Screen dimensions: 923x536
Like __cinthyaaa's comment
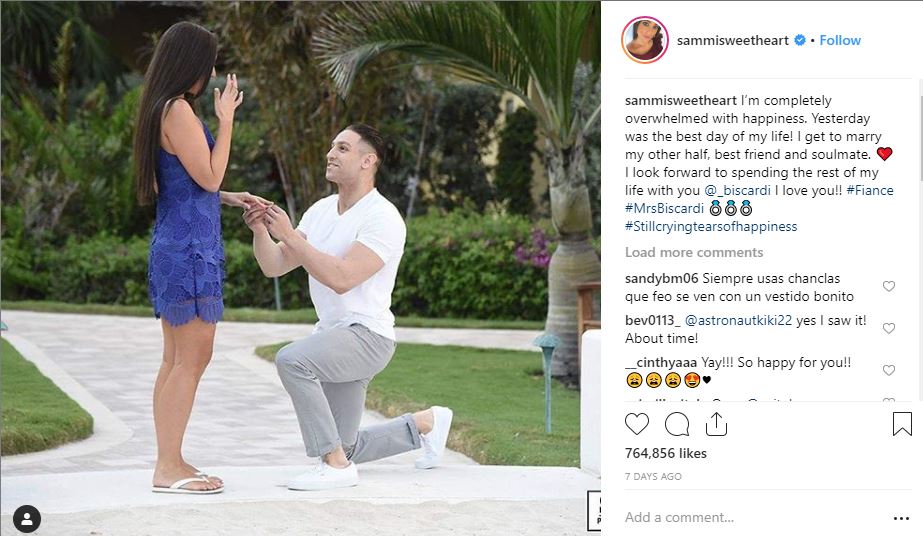(x=889, y=370)
